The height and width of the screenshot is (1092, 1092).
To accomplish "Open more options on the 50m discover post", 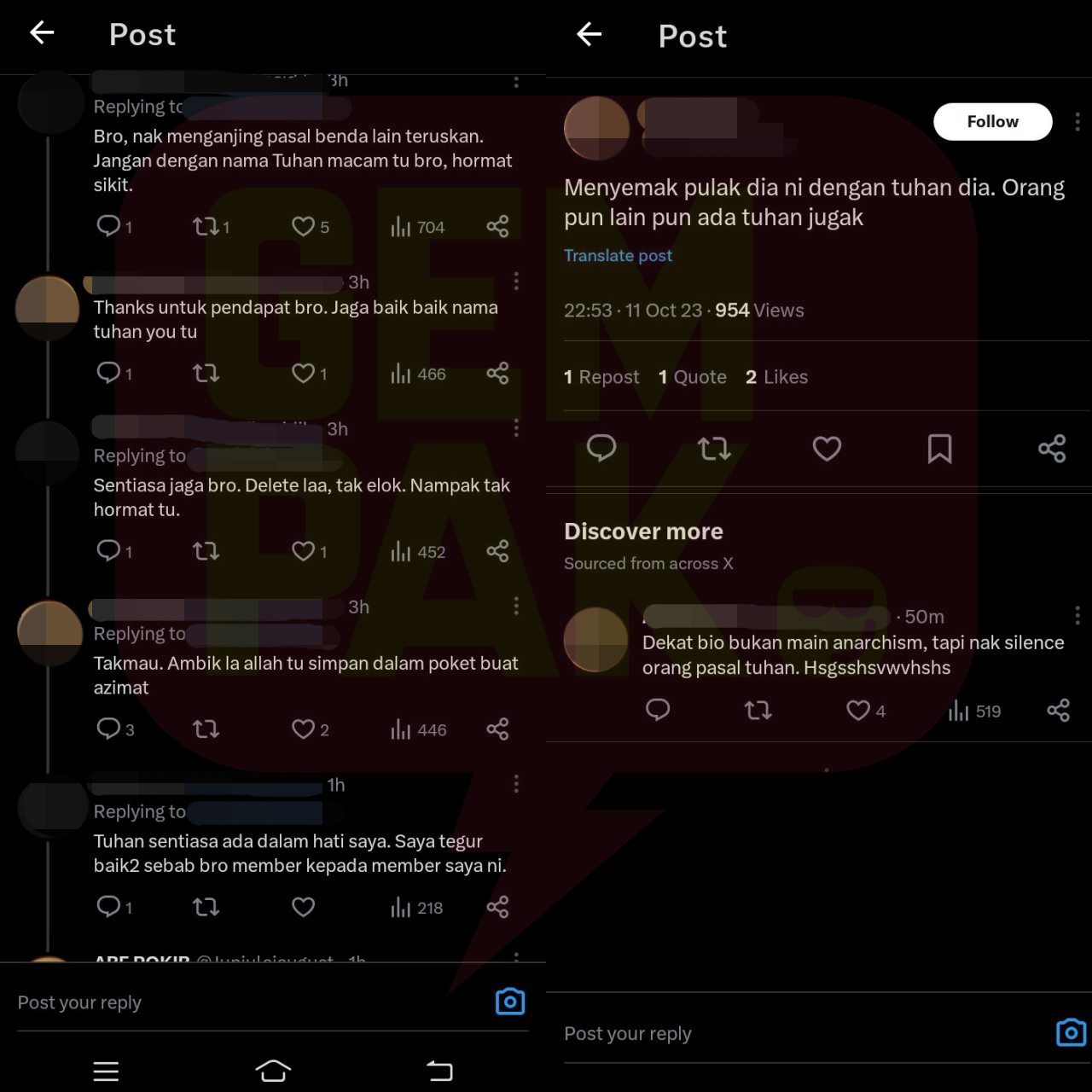I will [x=1077, y=615].
